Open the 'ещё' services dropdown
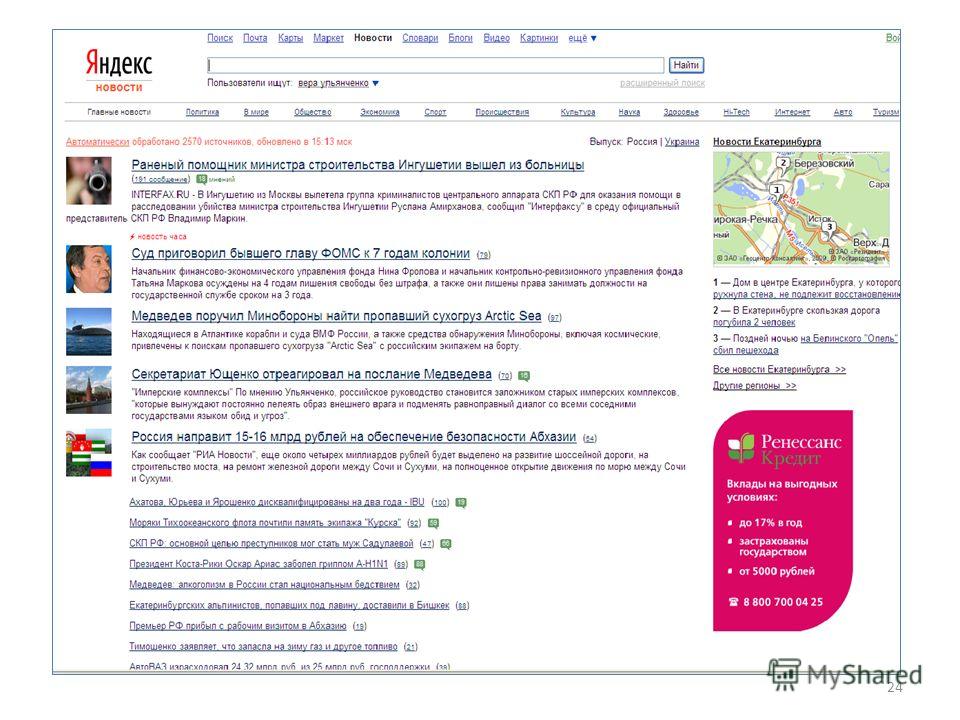 (x=582, y=38)
